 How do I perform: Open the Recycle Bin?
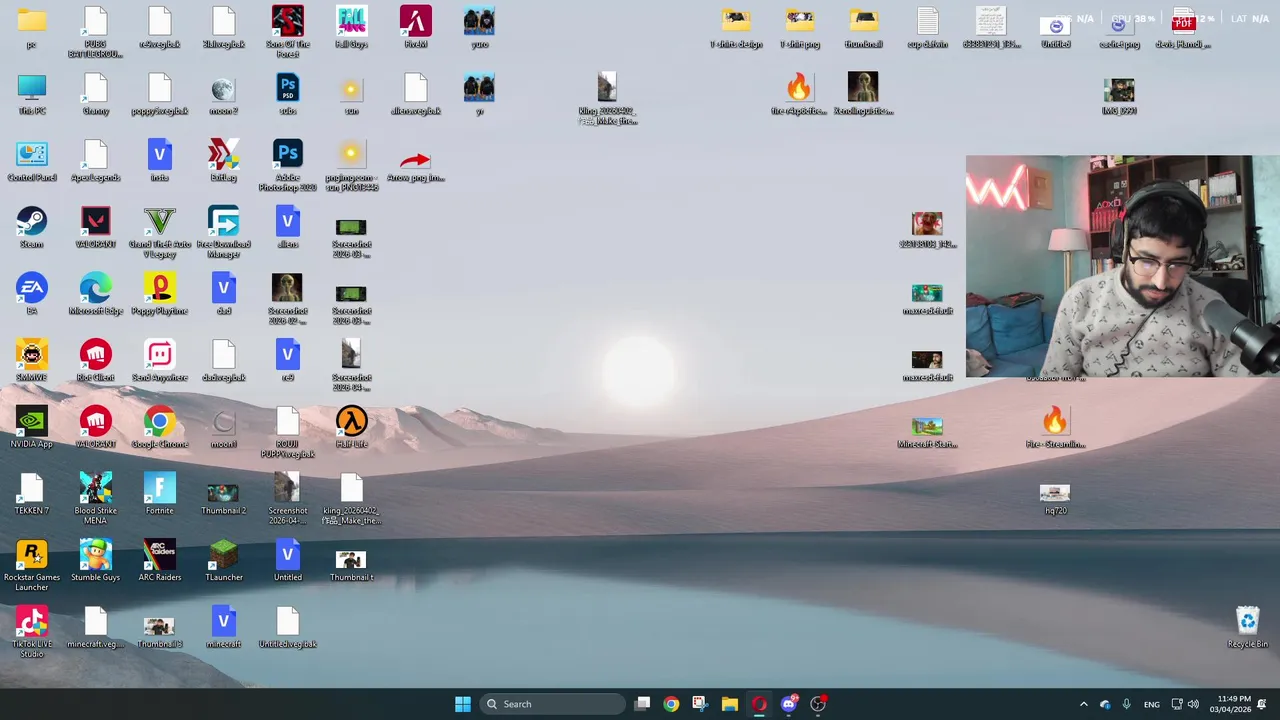(x=1248, y=628)
